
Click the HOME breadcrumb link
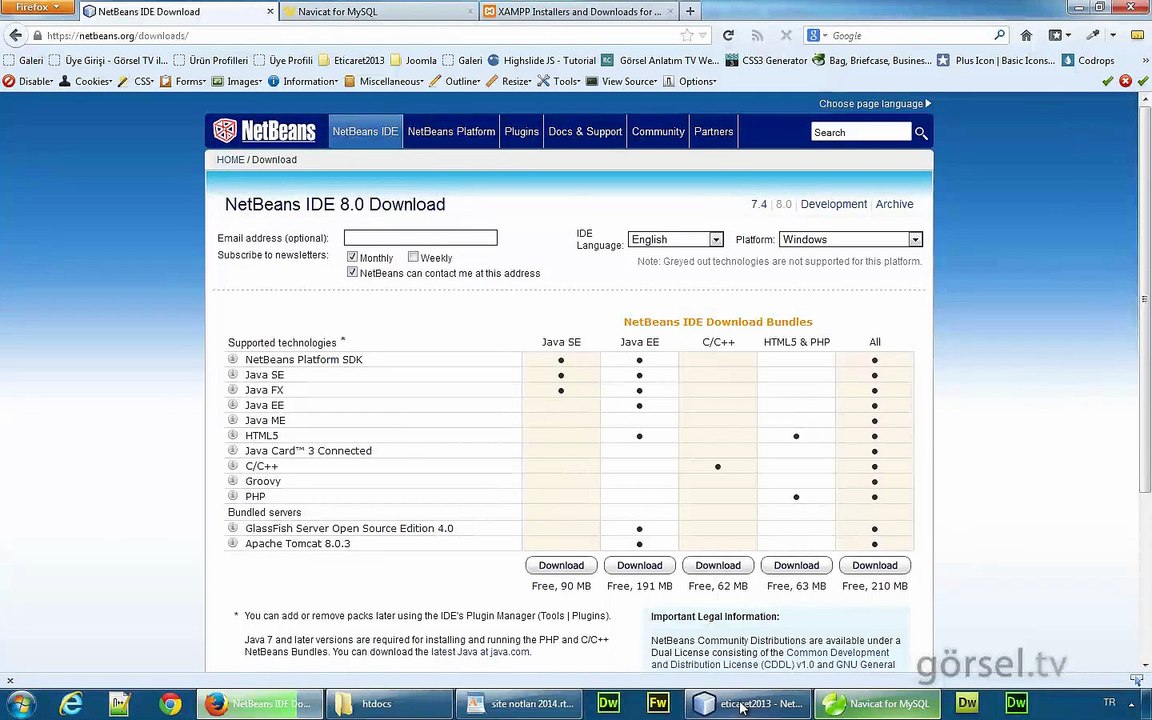coord(230,159)
